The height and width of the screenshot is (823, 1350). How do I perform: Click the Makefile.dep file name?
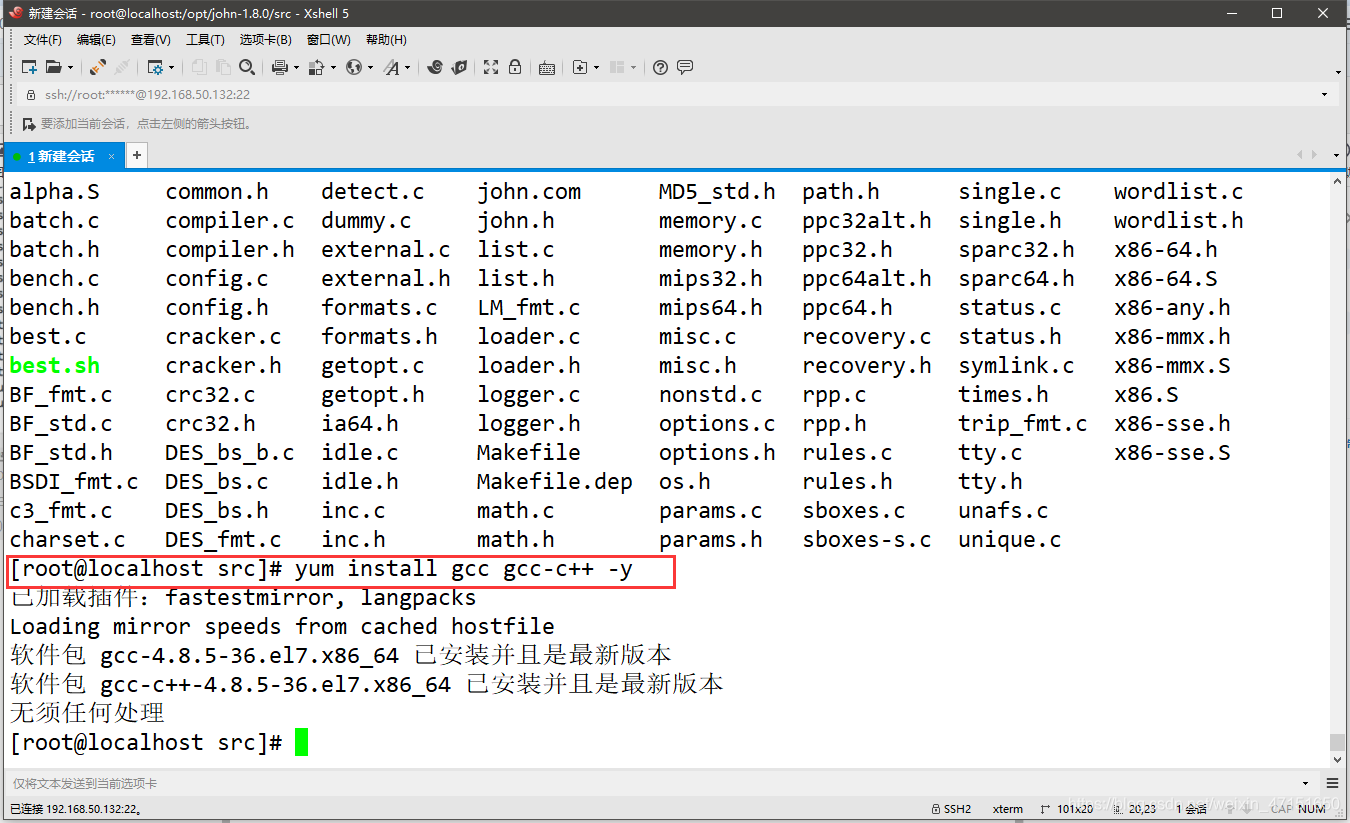tap(555, 482)
